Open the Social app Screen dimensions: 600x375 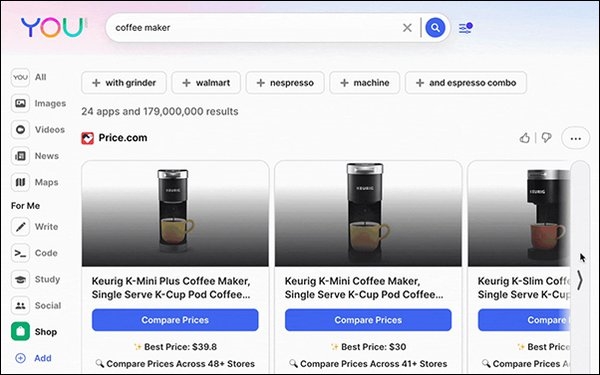(x=36, y=306)
